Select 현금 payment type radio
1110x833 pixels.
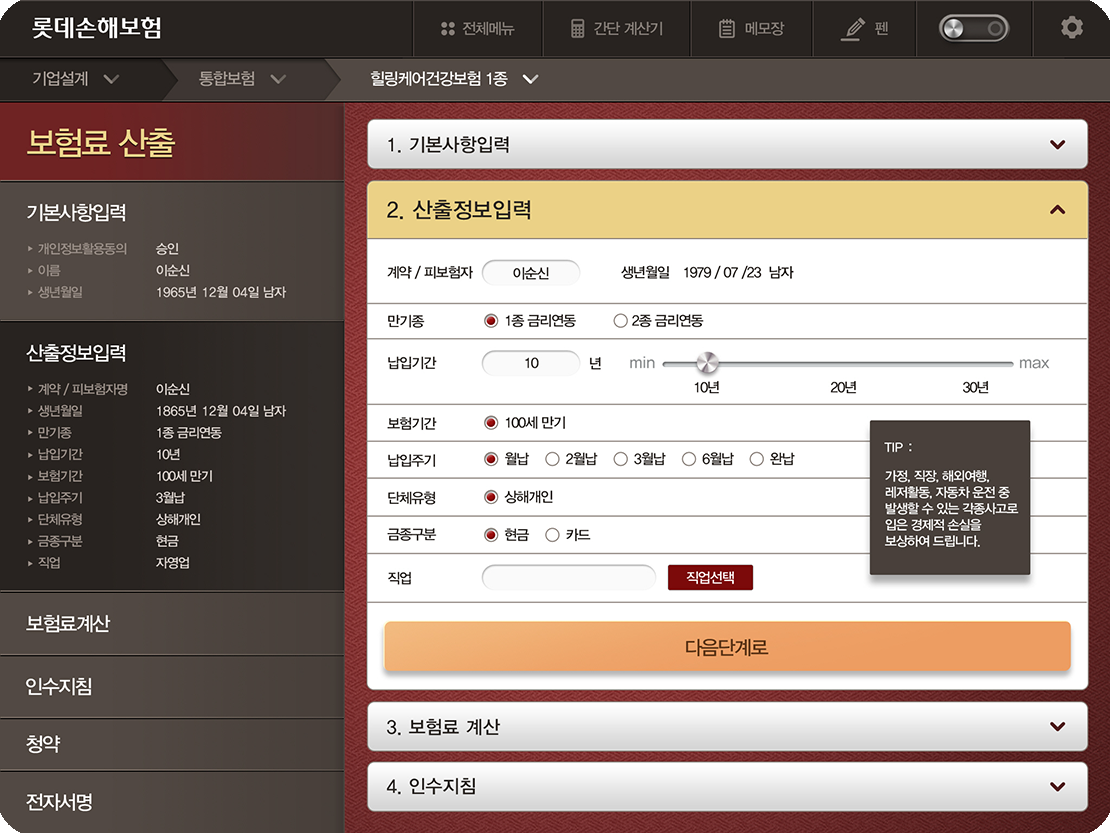click(491, 534)
